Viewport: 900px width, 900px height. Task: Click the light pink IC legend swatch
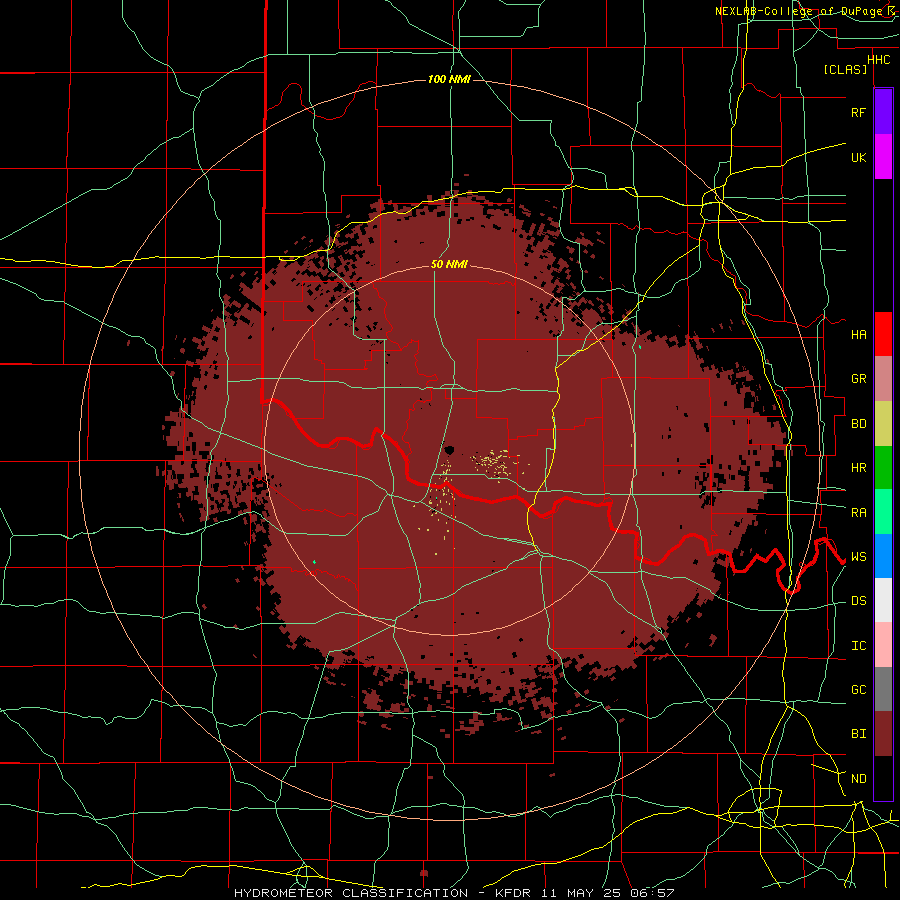(x=883, y=645)
